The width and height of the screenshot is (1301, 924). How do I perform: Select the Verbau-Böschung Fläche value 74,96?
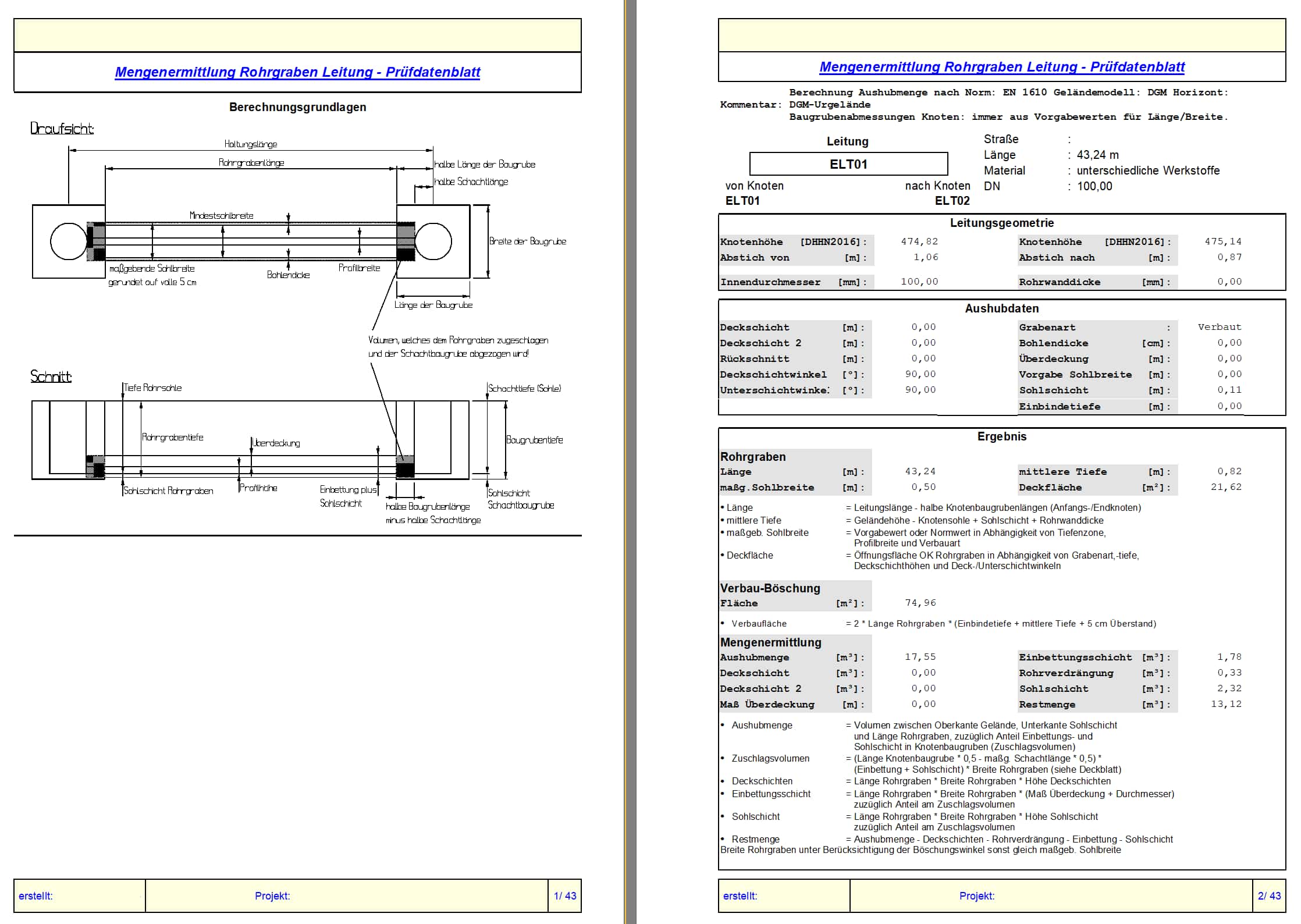(x=920, y=603)
